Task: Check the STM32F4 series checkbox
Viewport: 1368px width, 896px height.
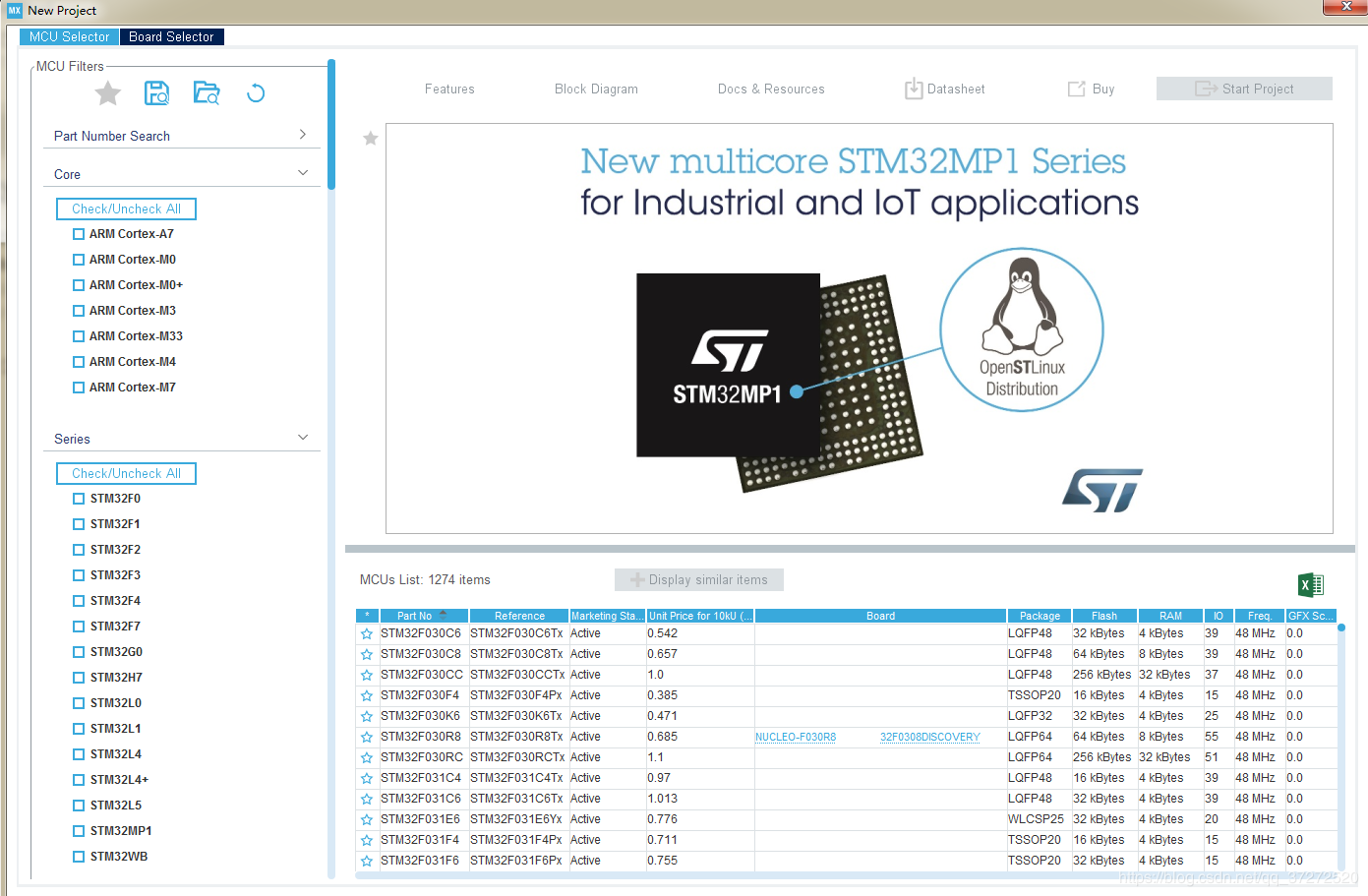Action: tap(79, 601)
